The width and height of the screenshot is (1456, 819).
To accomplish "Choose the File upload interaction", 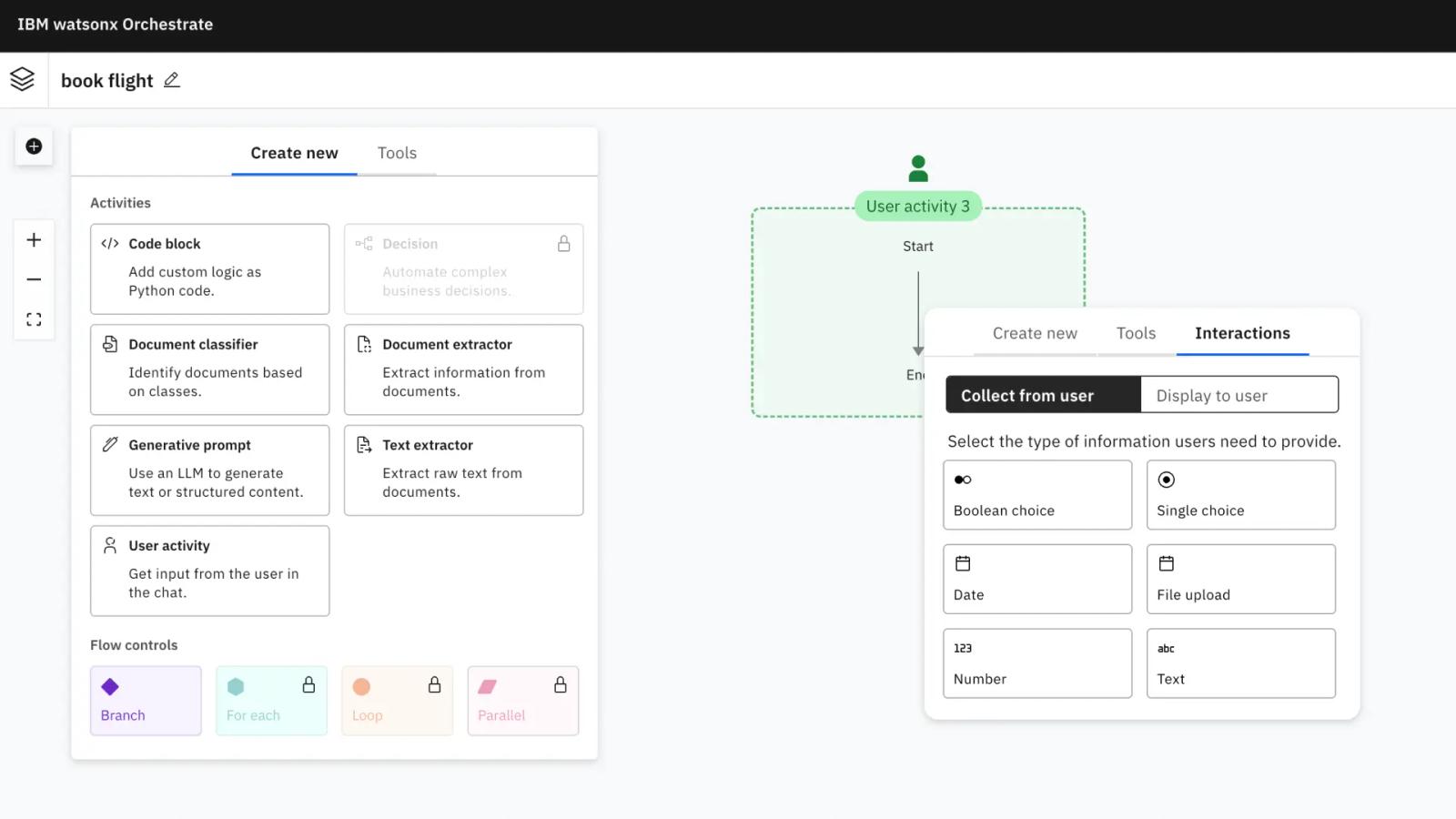I will coord(1240,579).
